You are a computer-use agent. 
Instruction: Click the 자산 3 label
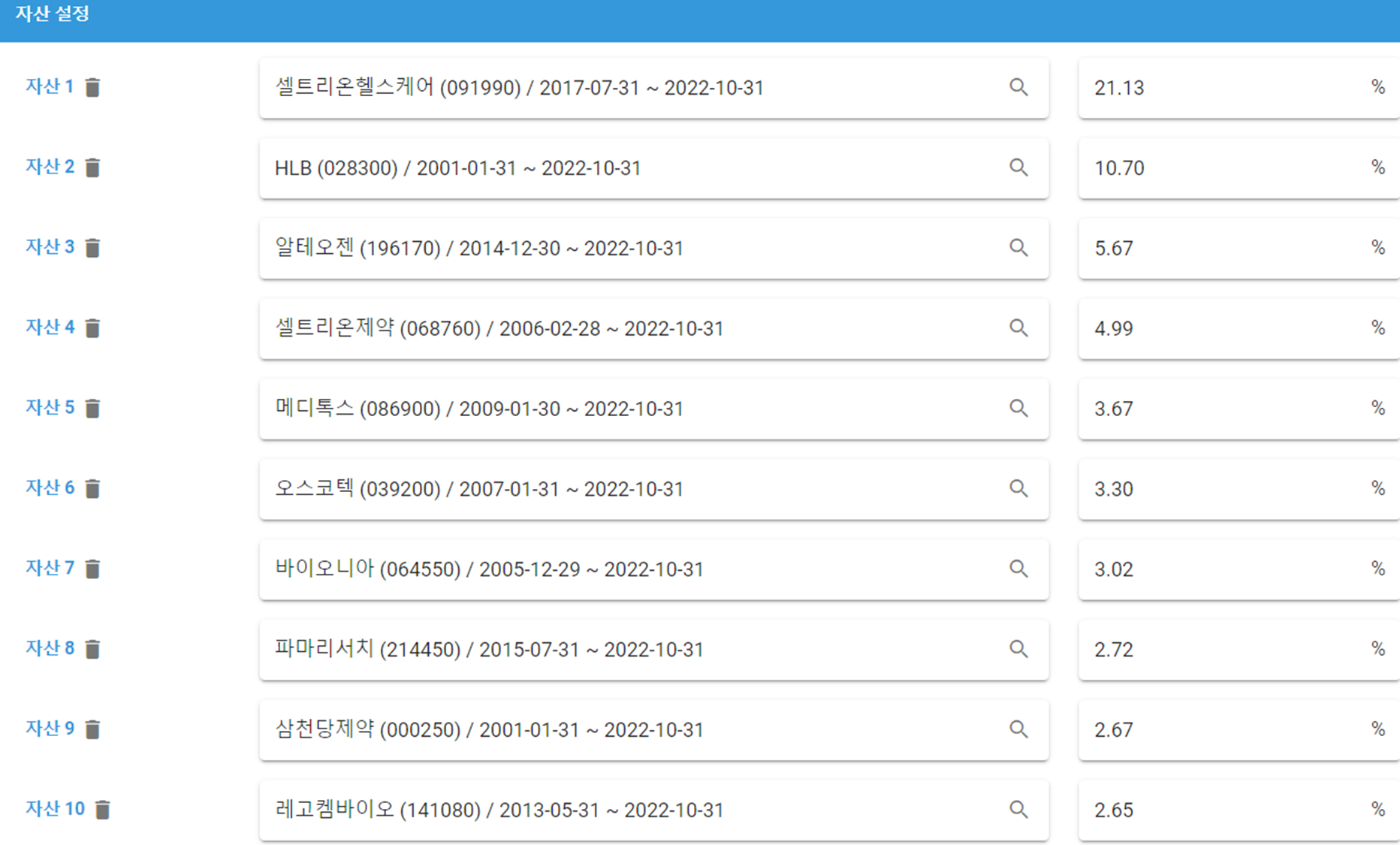click(50, 247)
